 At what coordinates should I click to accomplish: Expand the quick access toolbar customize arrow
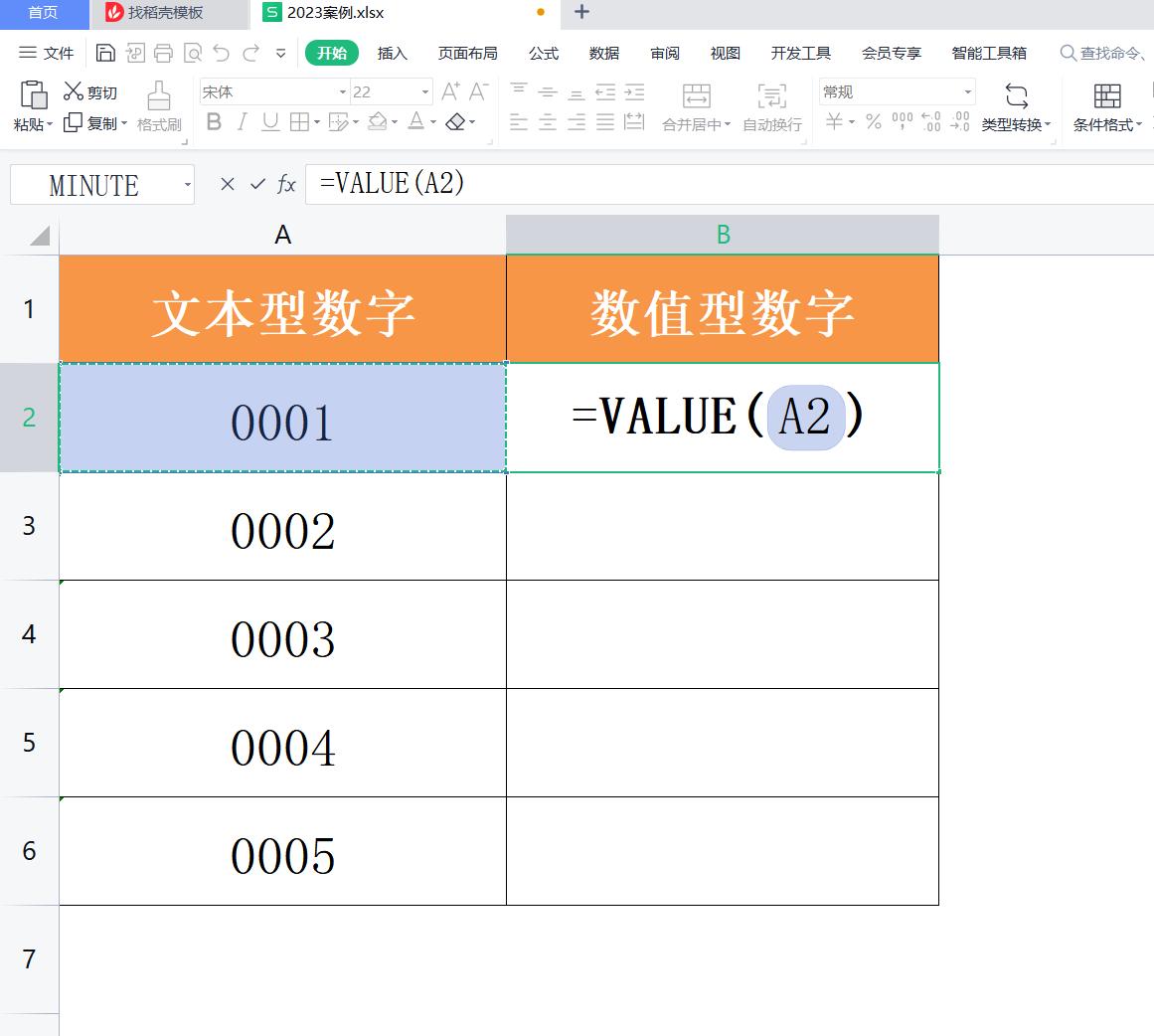pyautogui.click(x=280, y=53)
